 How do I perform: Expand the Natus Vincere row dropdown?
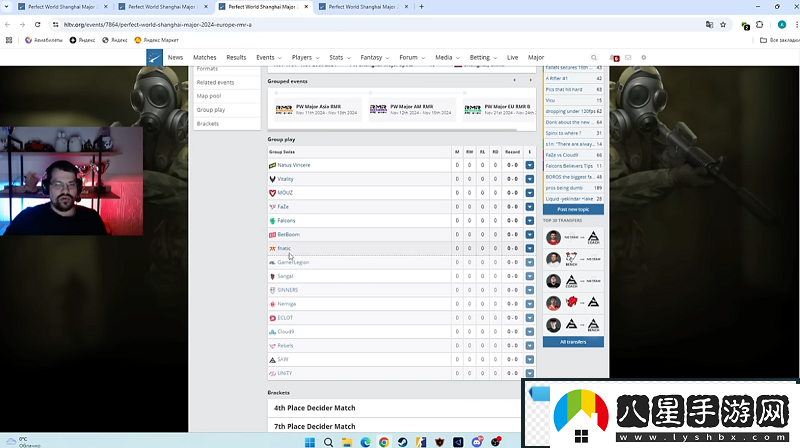coord(530,165)
